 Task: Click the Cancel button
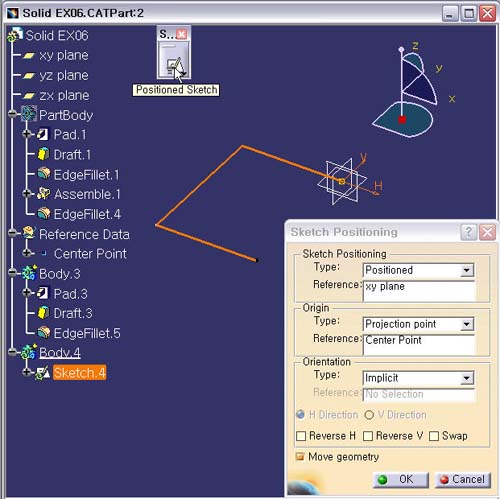point(463,480)
